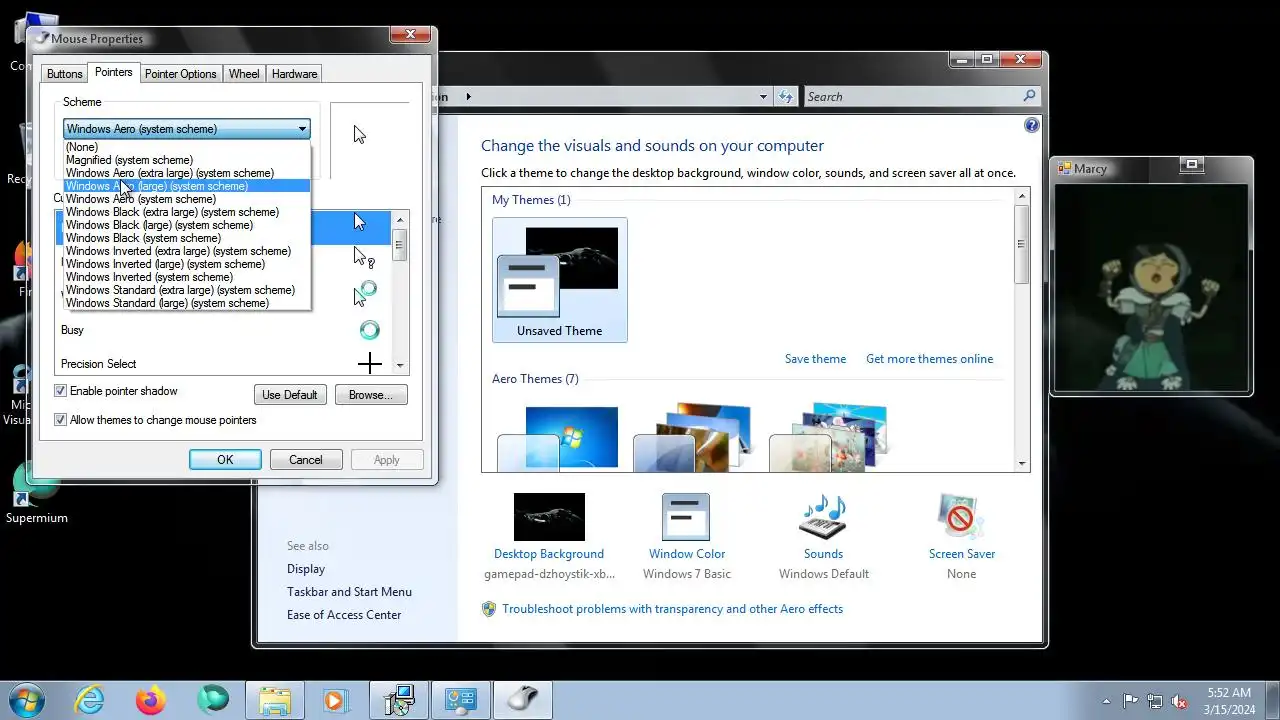Choose Windows Aero (large) scheme
This screenshot has height=720, width=1280.
click(x=187, y=186)
